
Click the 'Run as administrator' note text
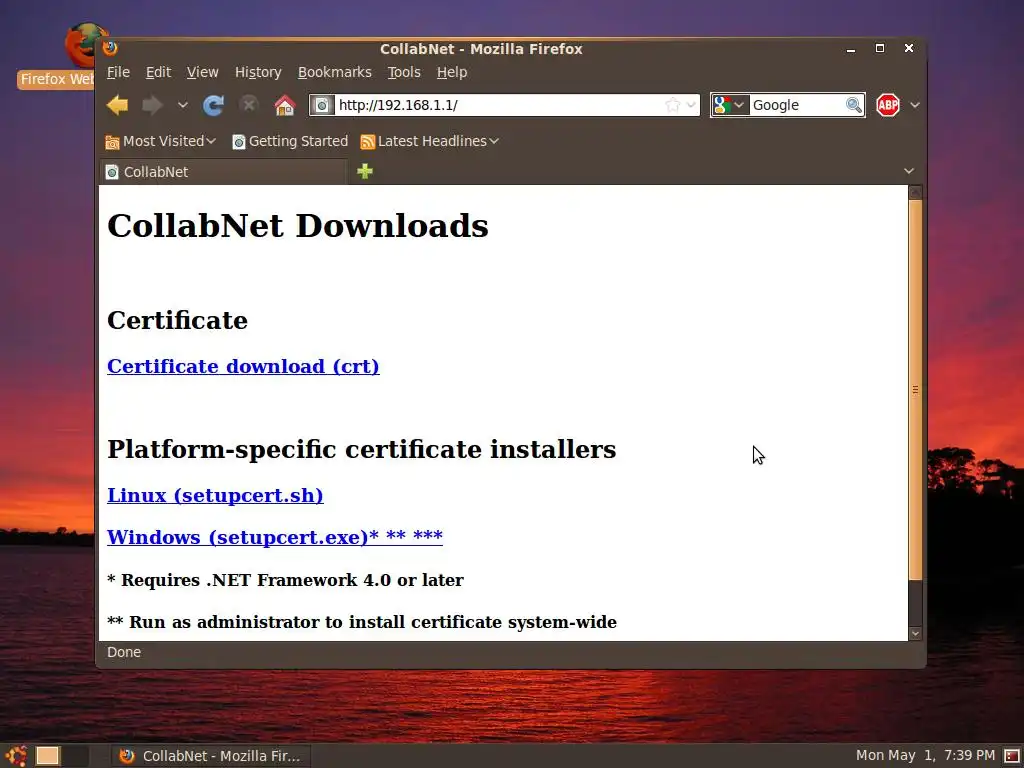click(x=362, y=622)
